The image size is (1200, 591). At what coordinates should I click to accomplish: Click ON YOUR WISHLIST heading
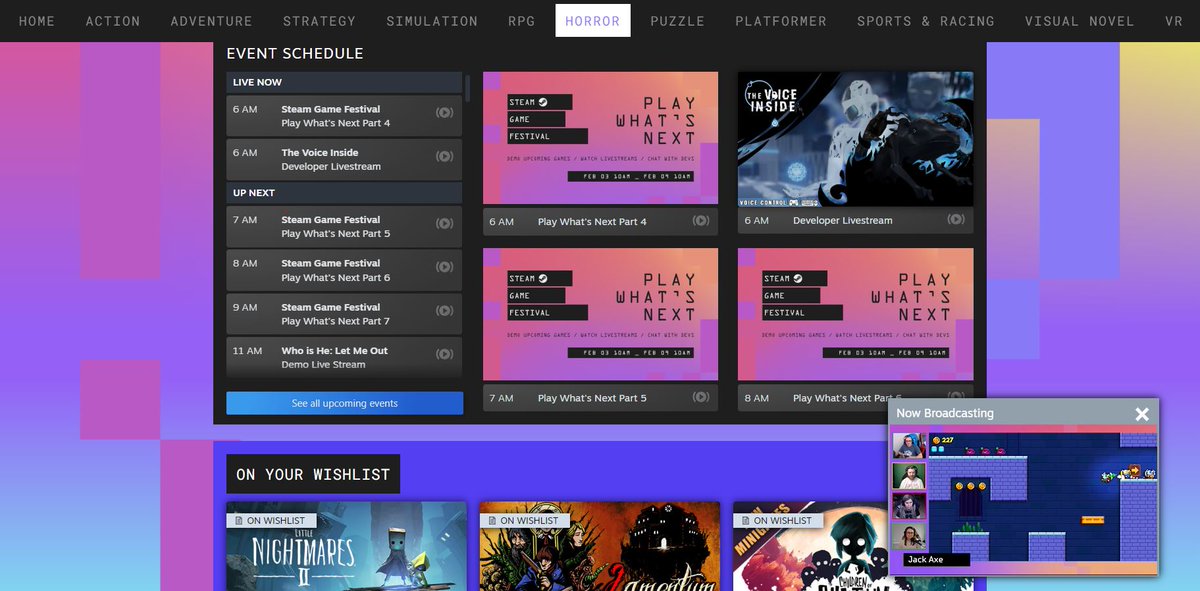[313, 474]
